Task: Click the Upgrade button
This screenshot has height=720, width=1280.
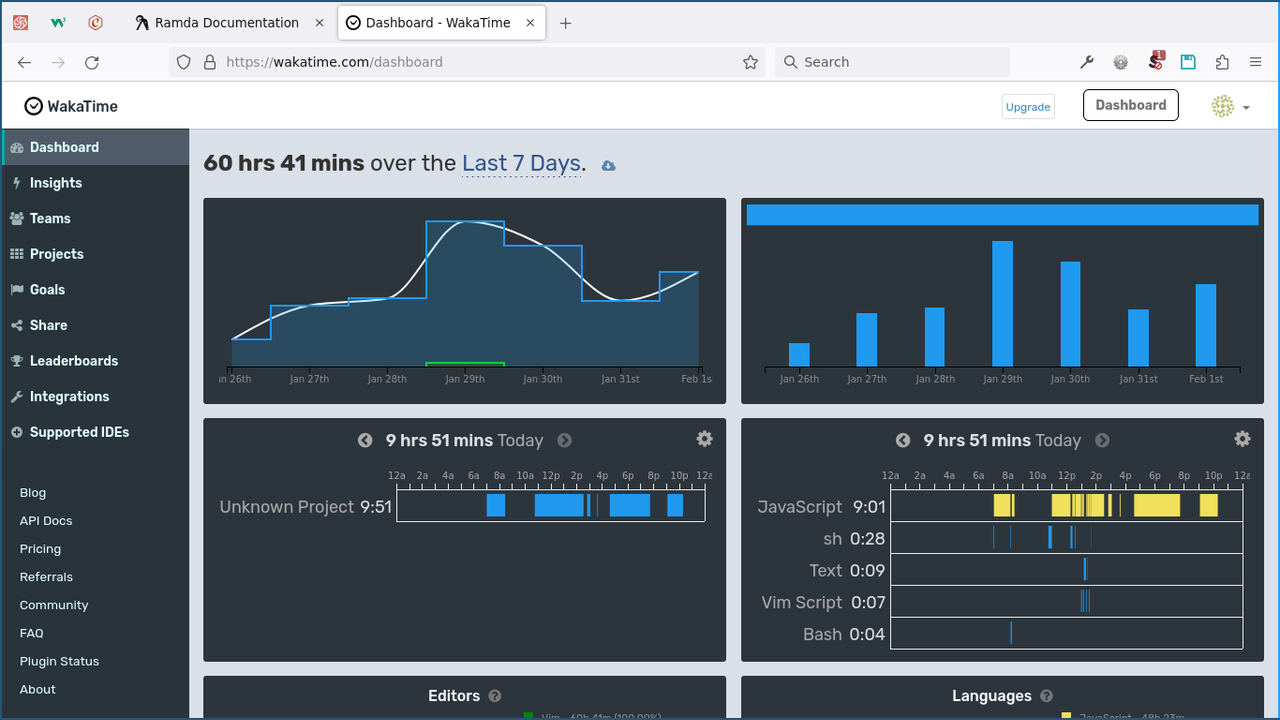Action: coord(1028,107)
